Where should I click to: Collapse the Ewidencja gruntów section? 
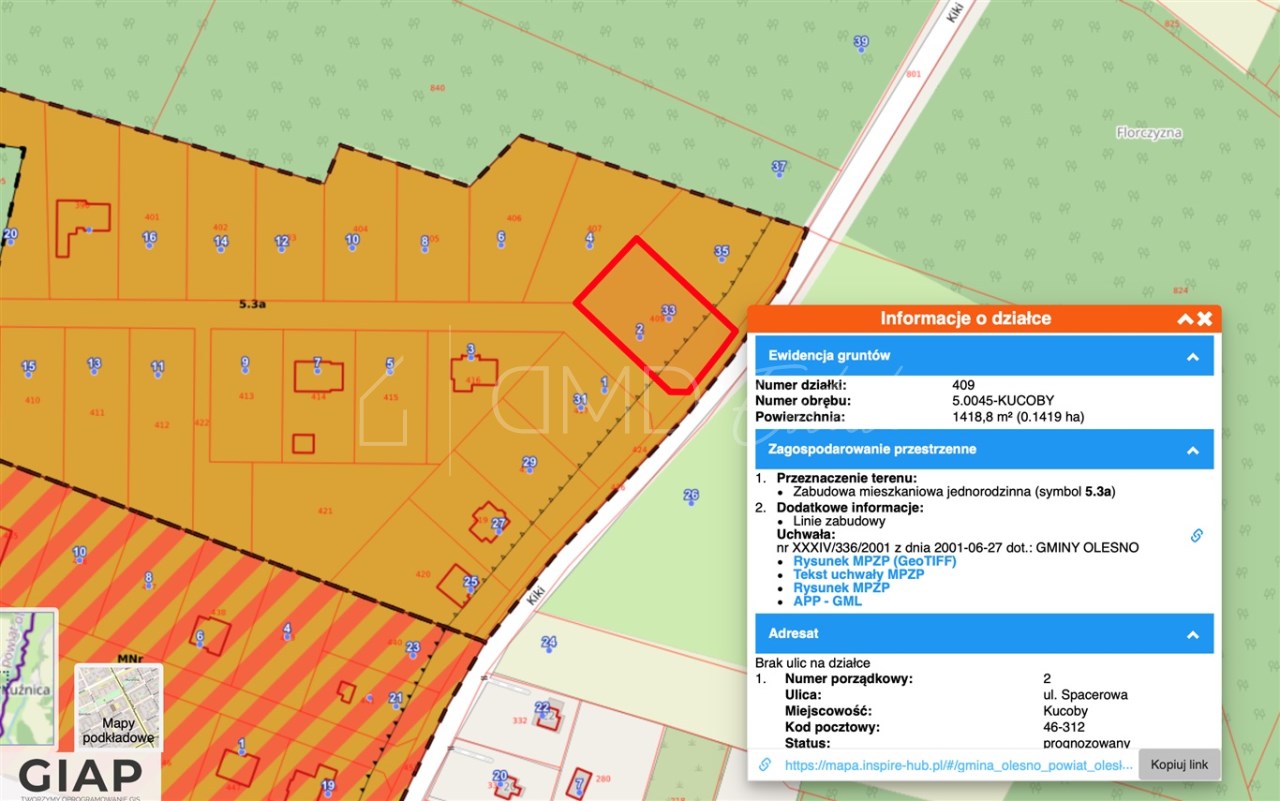(1192, 356)
